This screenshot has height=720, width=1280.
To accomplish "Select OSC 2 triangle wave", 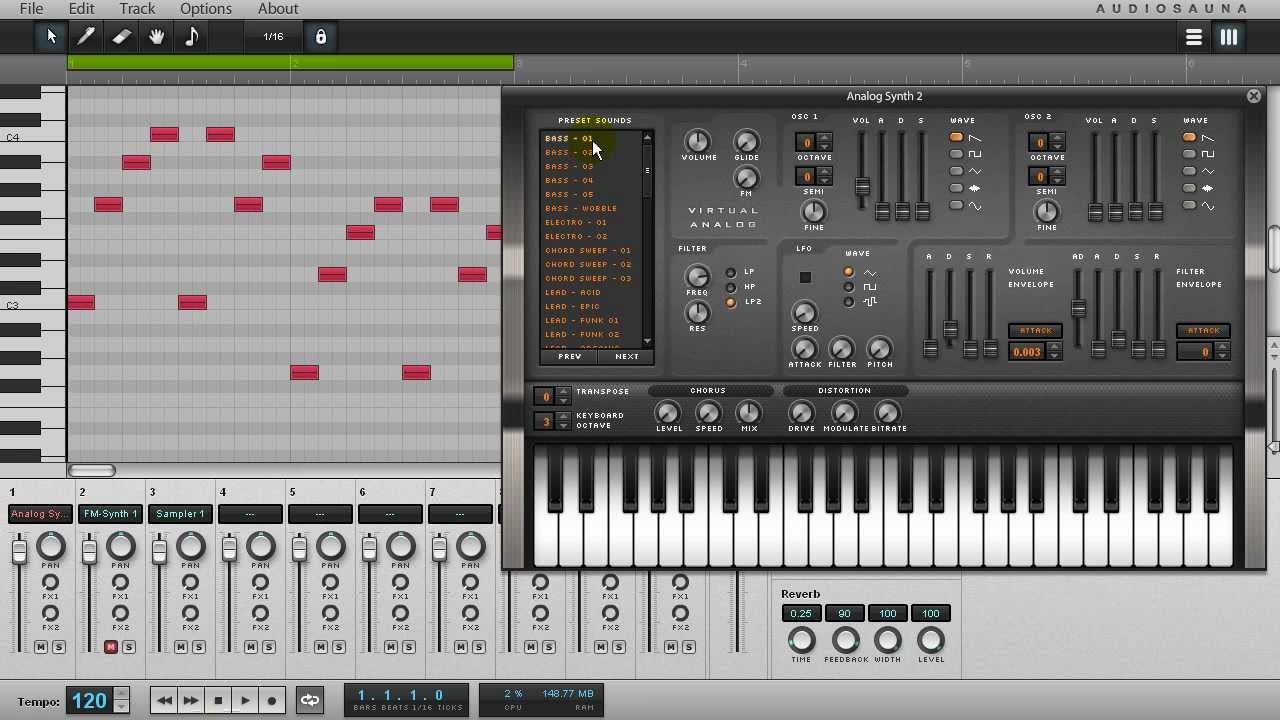I will [1190, 171].
